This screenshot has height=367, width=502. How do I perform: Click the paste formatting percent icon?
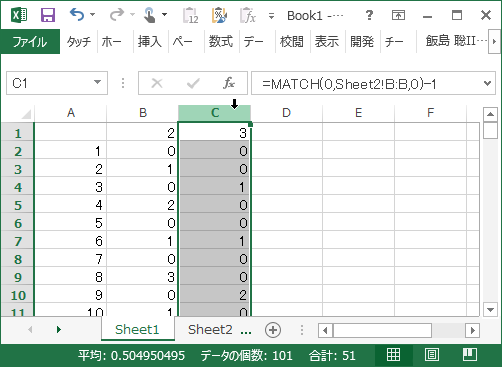(x=219, y=15)
